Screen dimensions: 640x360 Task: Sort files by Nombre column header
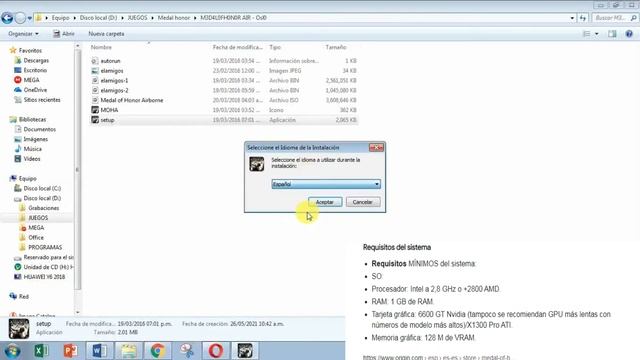point(101,47)
